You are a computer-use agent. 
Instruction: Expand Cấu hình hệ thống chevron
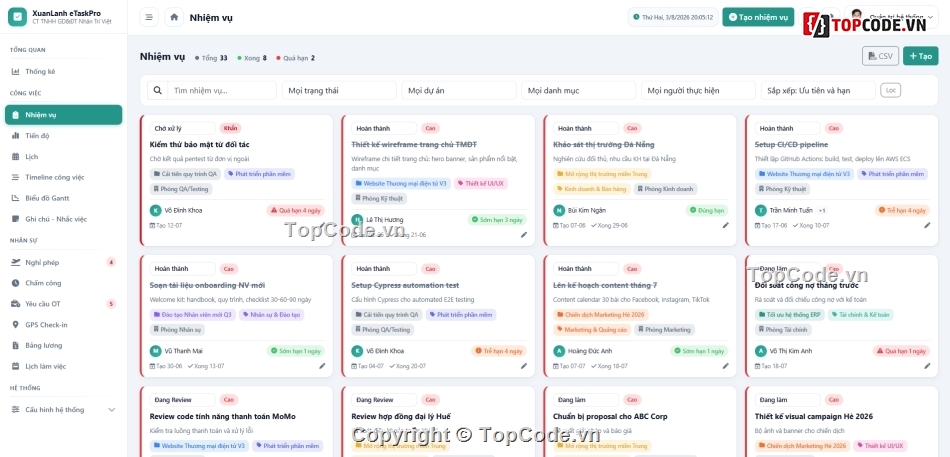111,410
